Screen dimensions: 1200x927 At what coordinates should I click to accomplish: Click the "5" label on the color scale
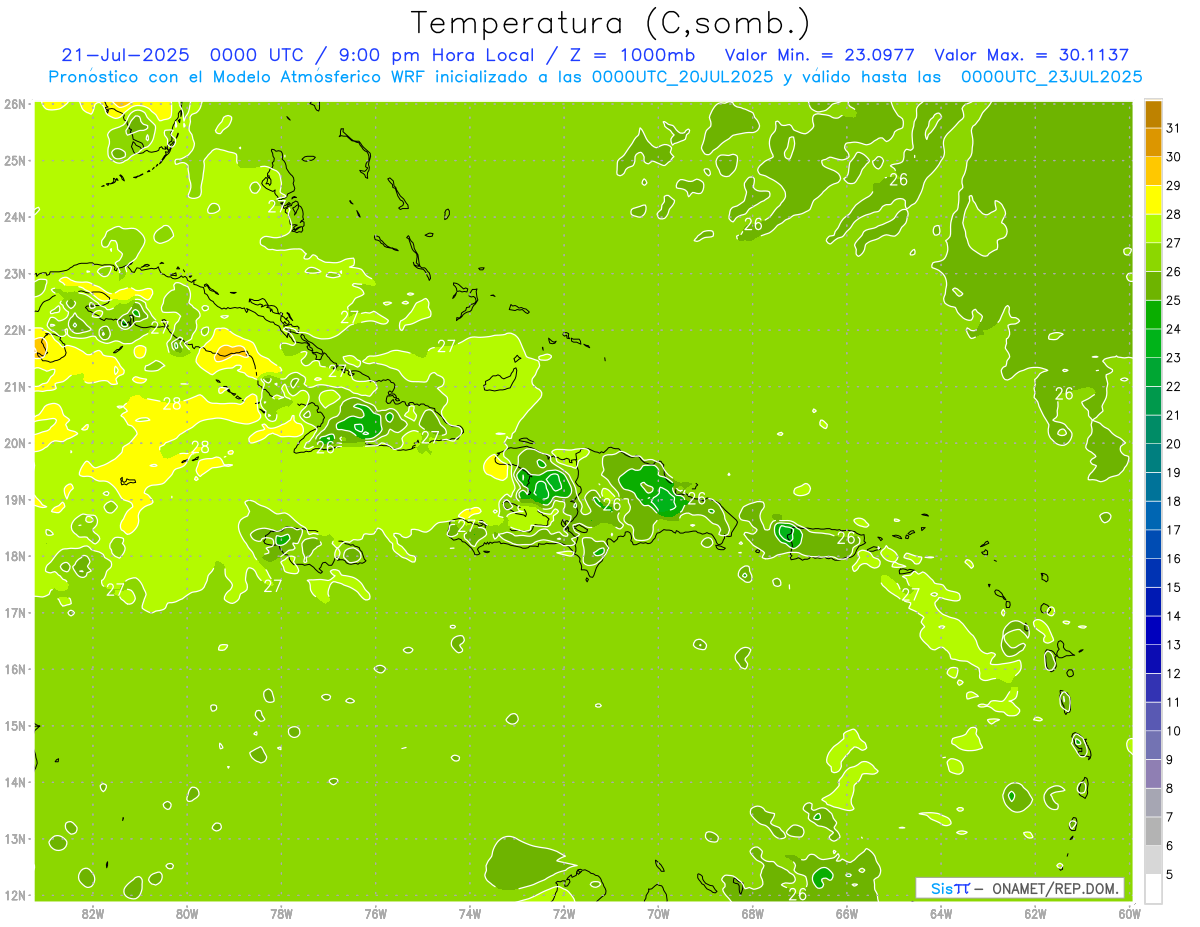coord(1169,875)
